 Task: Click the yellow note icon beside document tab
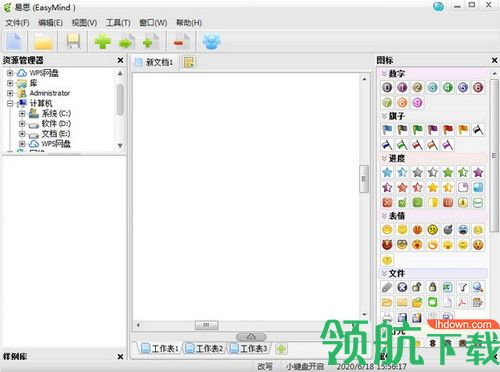(189, 62)
